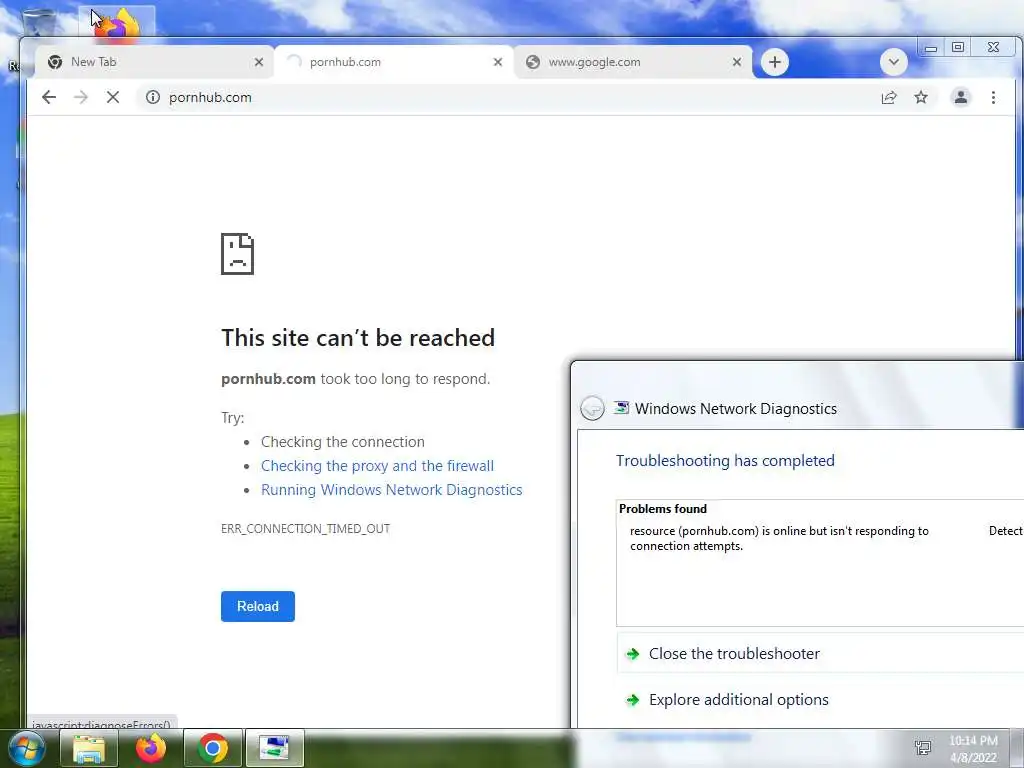The image size is (1024, 768).
Task: Click Running Windows Network Diagnostics link
Action: (x=392, y=490)
